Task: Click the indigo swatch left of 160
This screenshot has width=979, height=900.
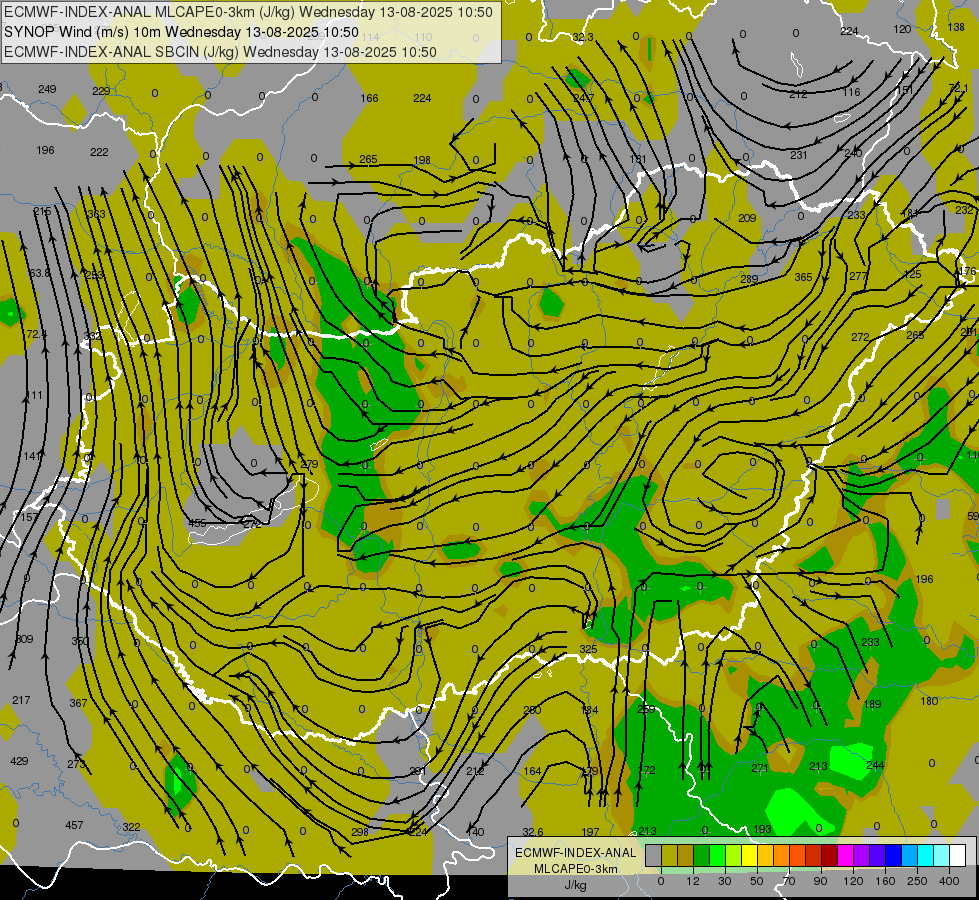Action: coord(878,855)
